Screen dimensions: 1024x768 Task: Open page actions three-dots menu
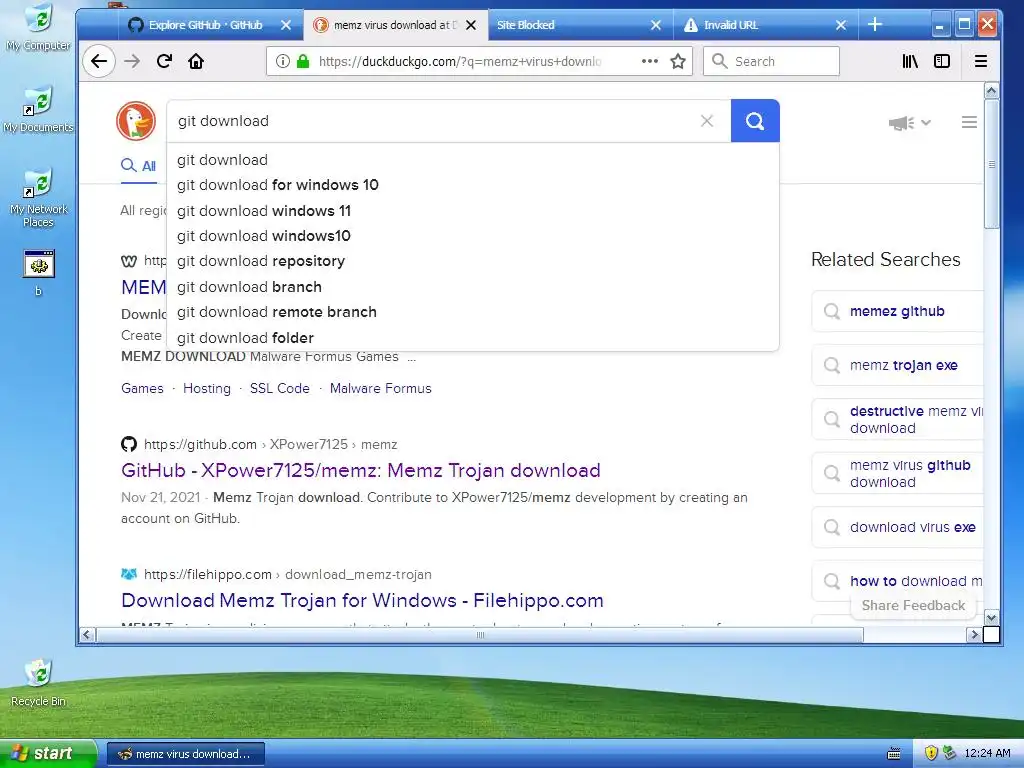[650, 61]
